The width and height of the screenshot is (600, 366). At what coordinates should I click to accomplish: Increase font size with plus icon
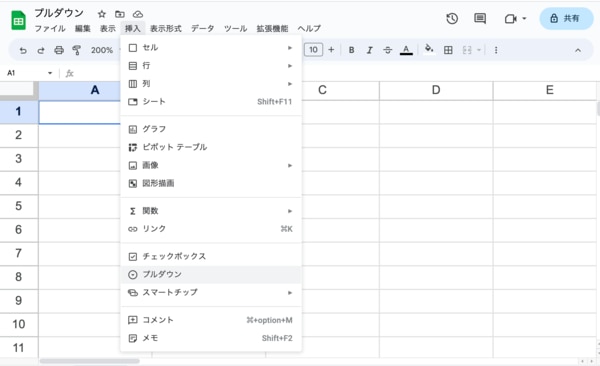(x=331, y=50)
